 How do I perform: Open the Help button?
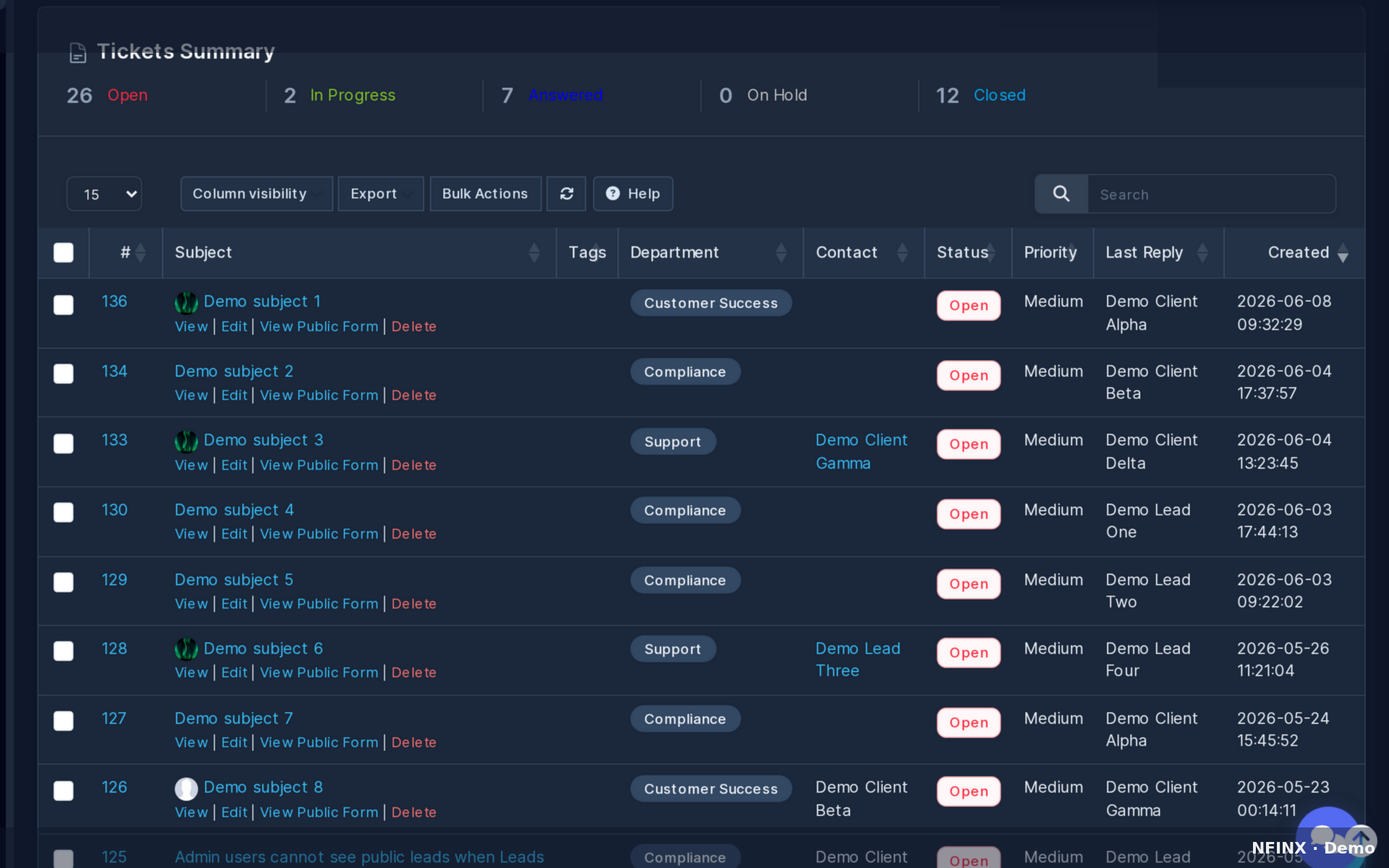633,194
